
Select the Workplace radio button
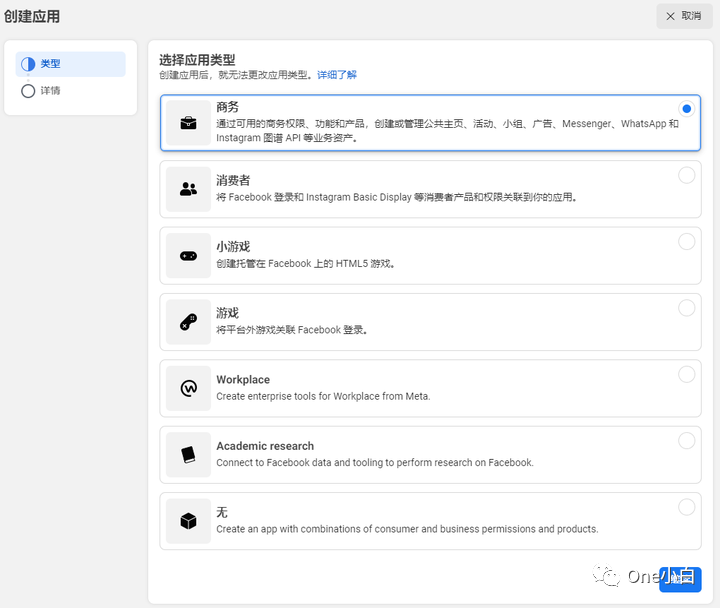point(686,374)
